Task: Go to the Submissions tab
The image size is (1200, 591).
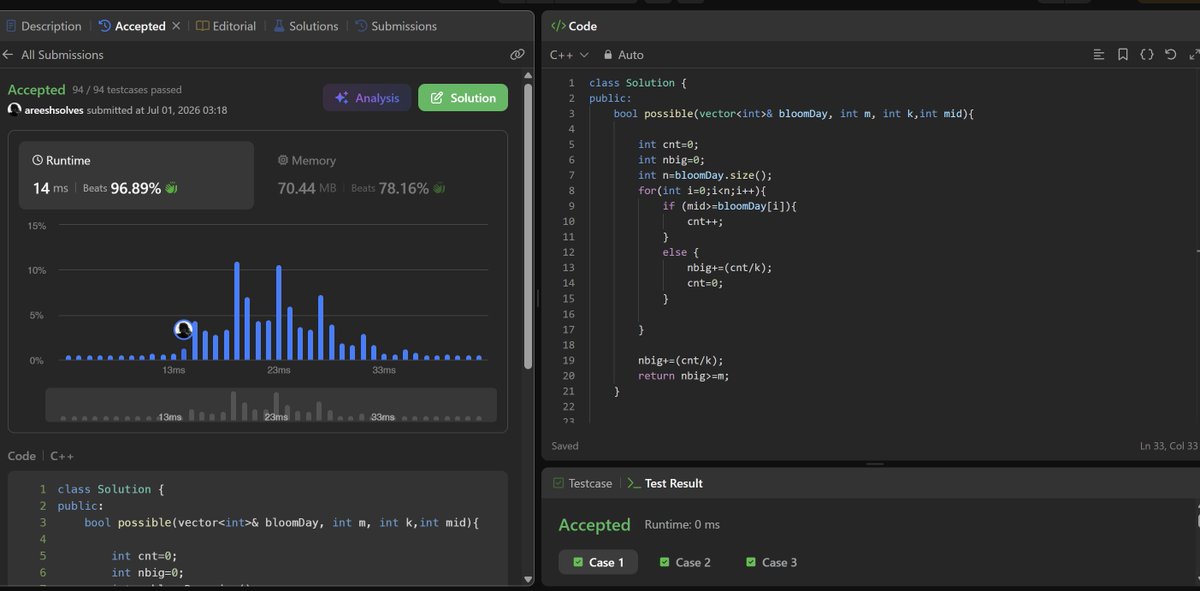Action: click(396, 26)
